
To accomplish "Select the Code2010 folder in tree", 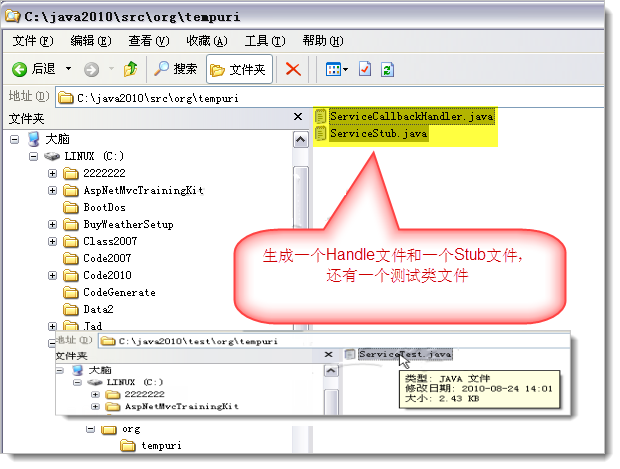I will tap(107, 275).
